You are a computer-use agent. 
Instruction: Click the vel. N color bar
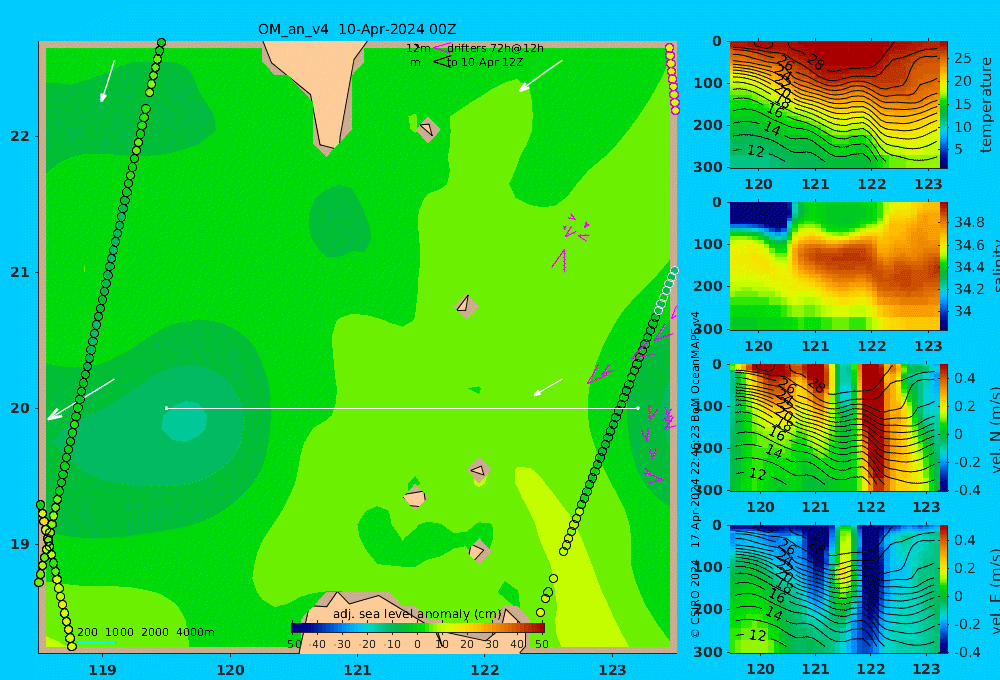(x=943, y=427)
